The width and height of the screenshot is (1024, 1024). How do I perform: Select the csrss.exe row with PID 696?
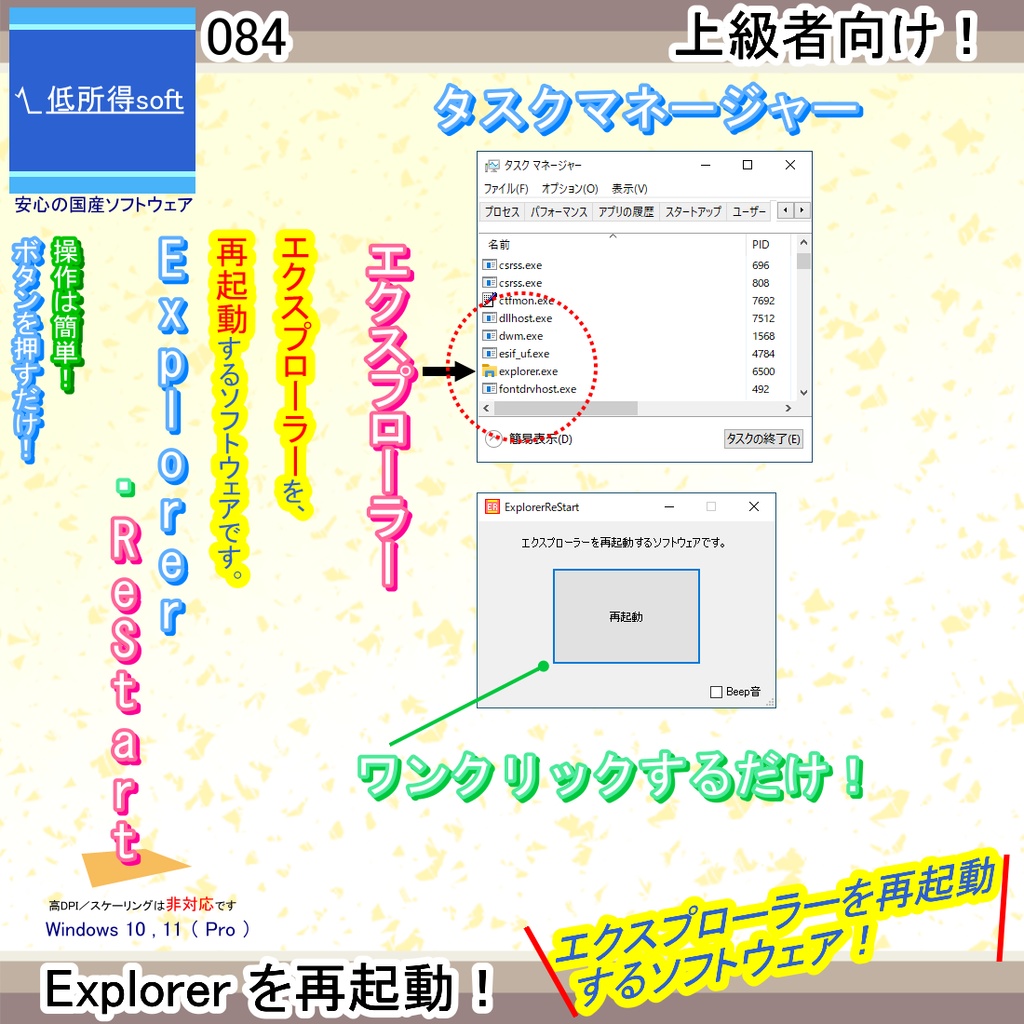(x=637, y=265)
